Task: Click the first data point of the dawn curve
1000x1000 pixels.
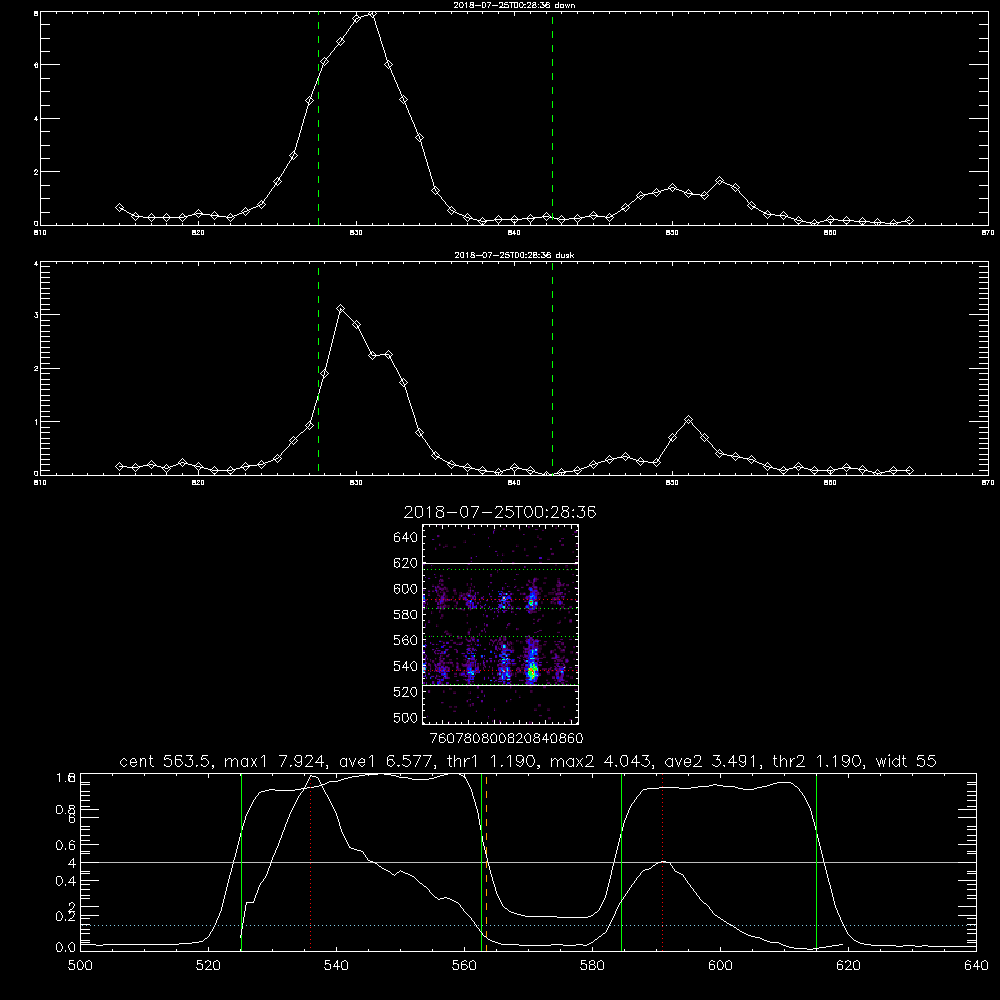Action: point(119,207)
